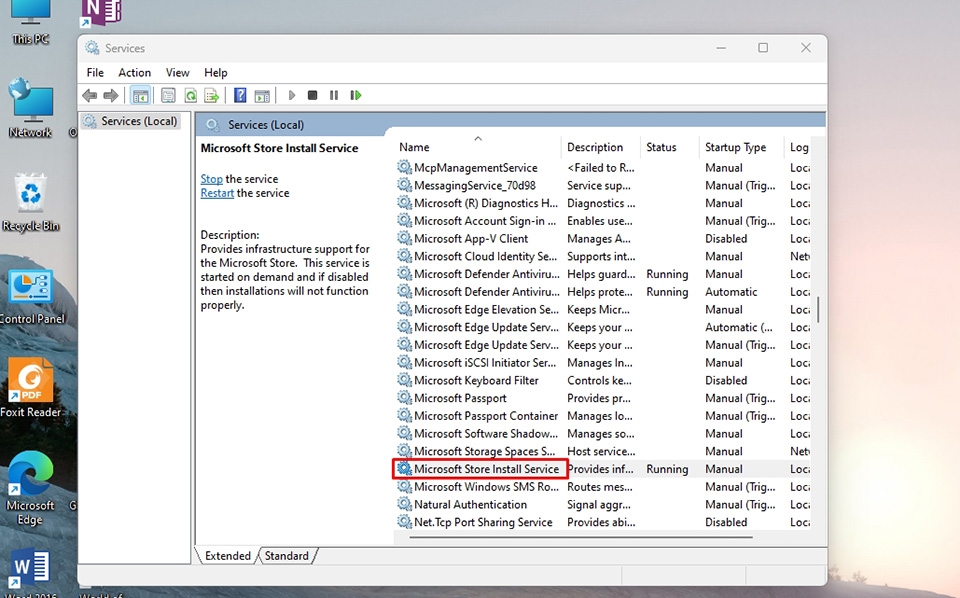This screenshot has height=598, width=960.
Task: Click the "<Failed to R..." description of McpManagementService
Action: tap(601, 167)
